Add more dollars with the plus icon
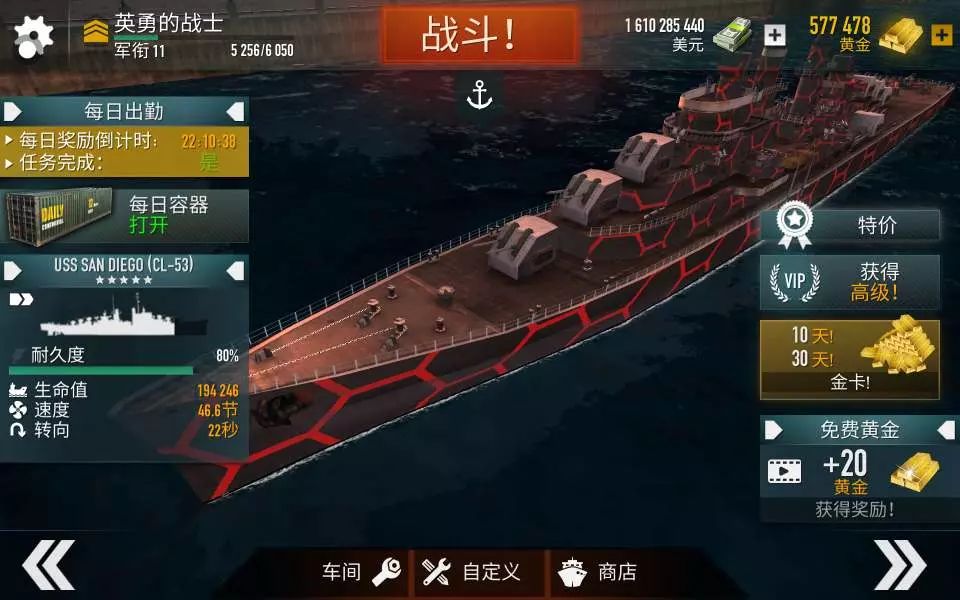This screenshot has width=960, height=600. pyautogui.click(x=774, y=35)
